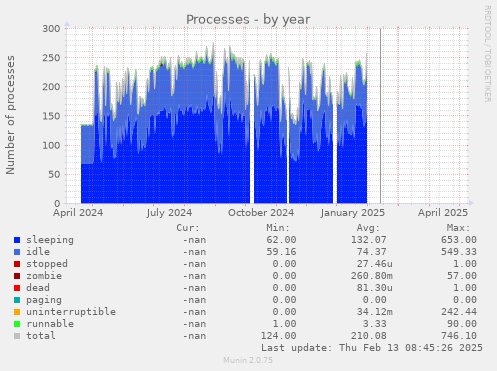
Task: Click the total legend color swatch
Action: pos(17,336)
